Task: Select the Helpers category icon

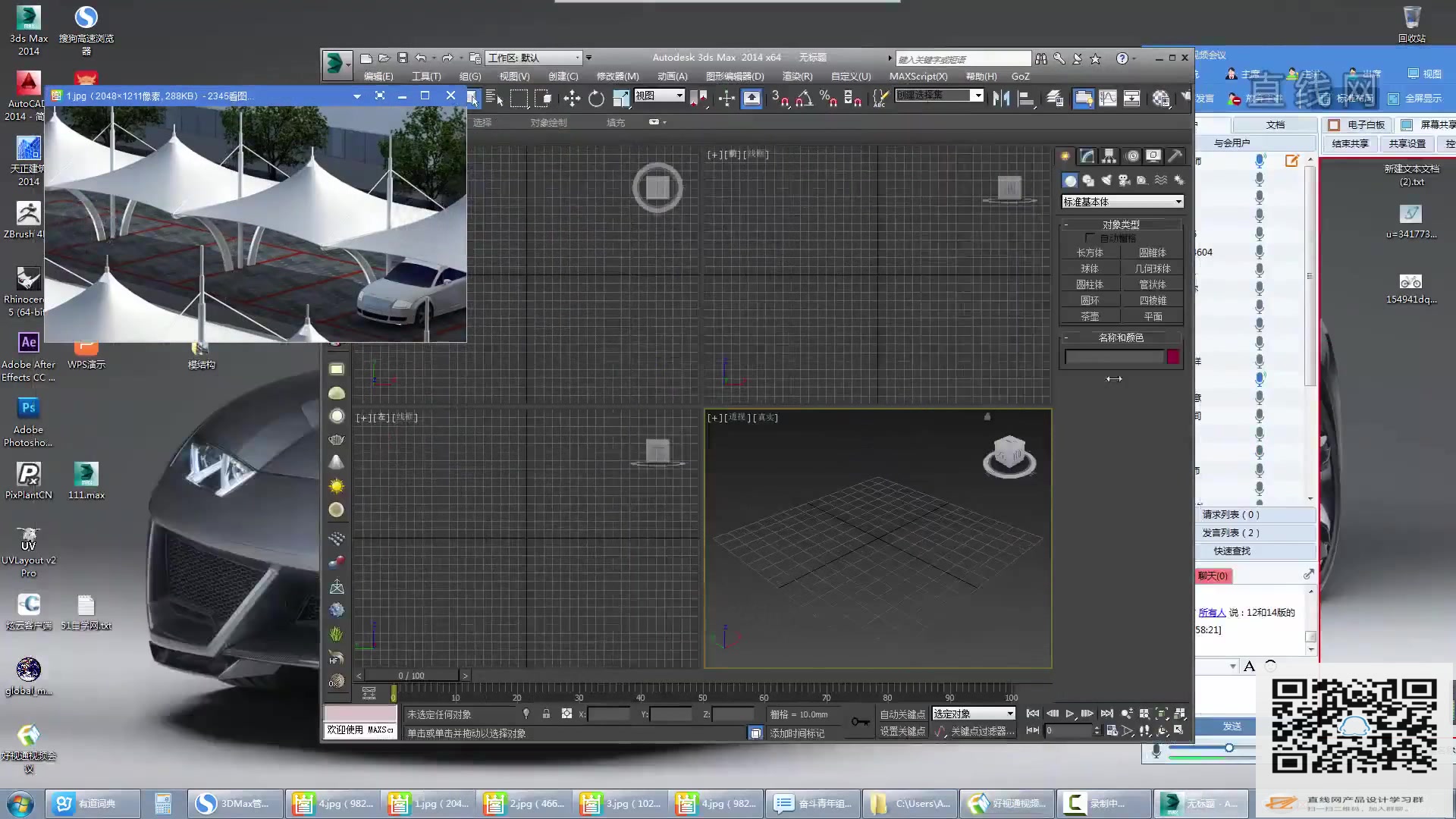Action: click(x=1142, y=180)
